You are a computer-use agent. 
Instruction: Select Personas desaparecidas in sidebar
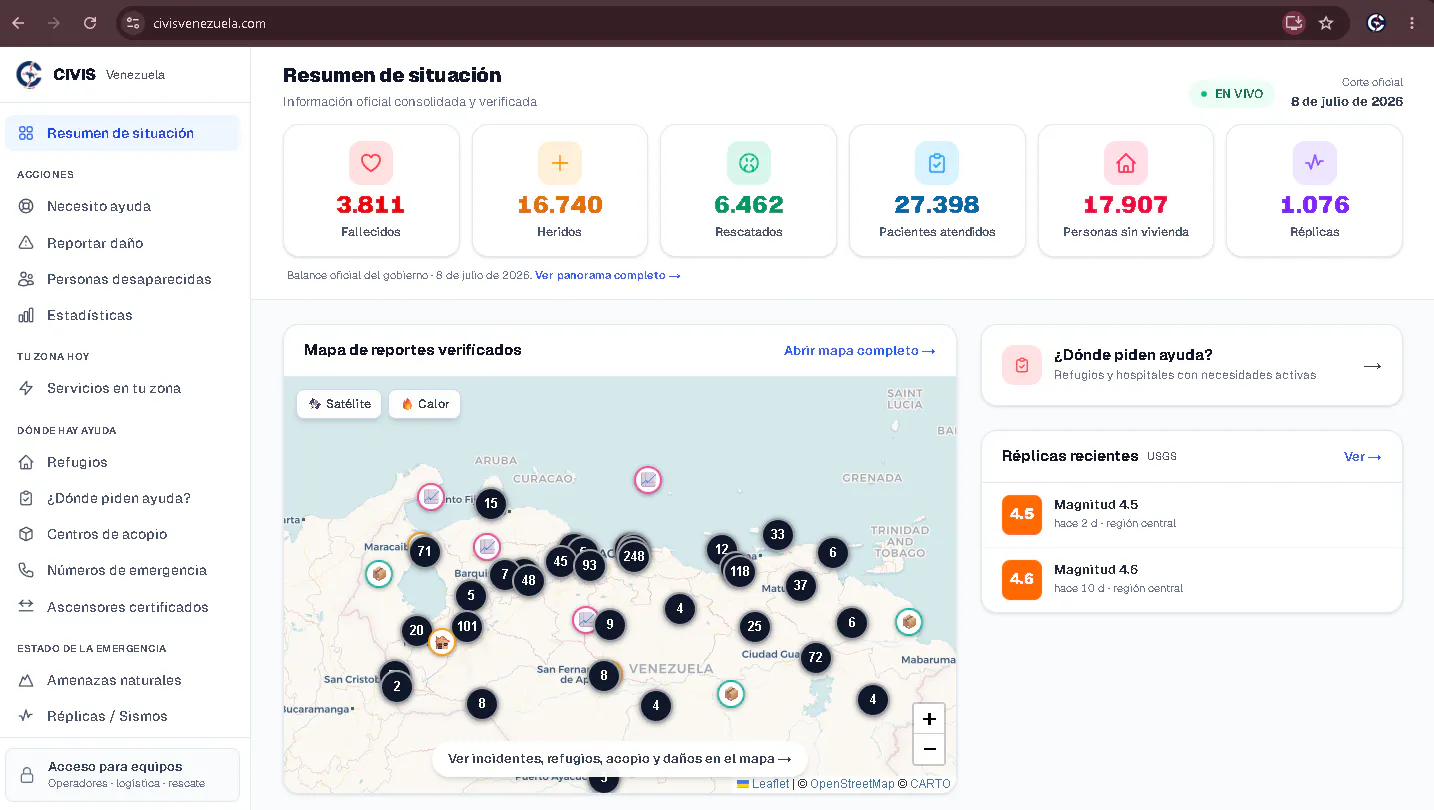point(122,279)
